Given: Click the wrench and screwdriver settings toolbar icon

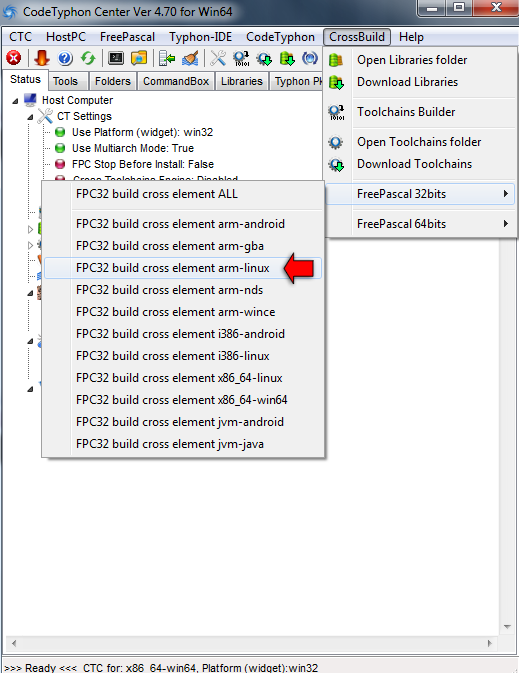Looking at the screenshot, I should 218,58.
